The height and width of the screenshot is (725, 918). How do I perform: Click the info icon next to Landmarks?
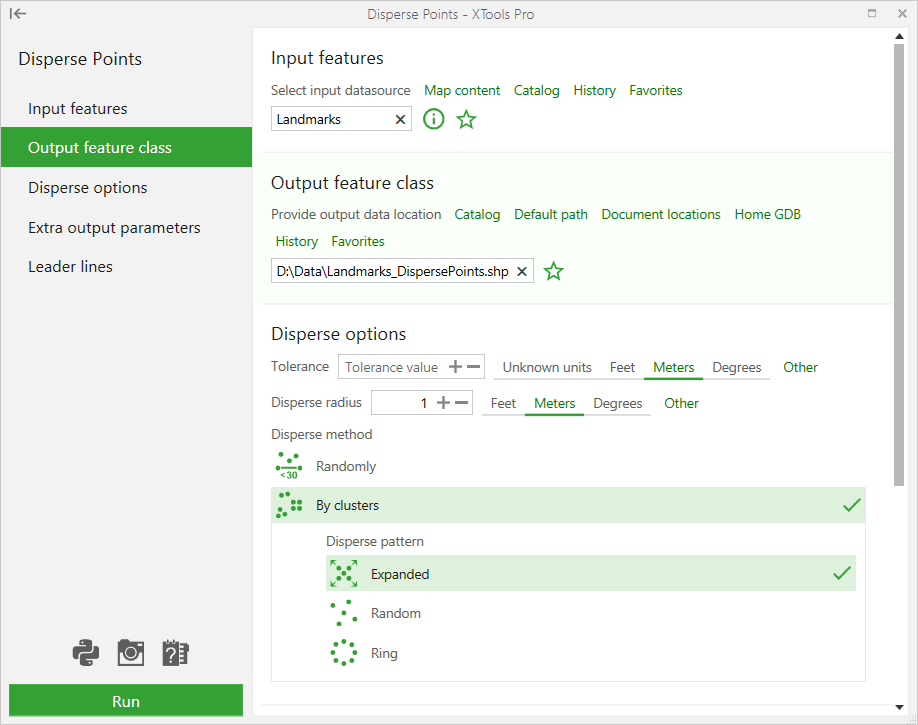pyautogui.click(x=433, y=119)
